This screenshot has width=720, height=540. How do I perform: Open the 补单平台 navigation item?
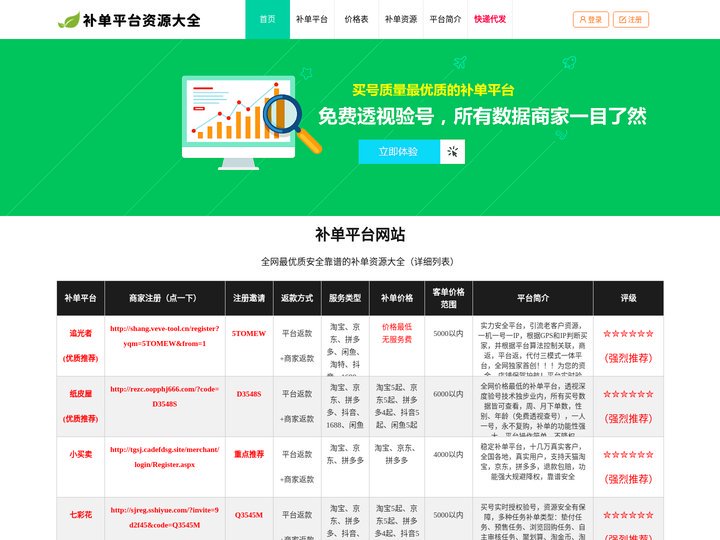coord(312,19)
